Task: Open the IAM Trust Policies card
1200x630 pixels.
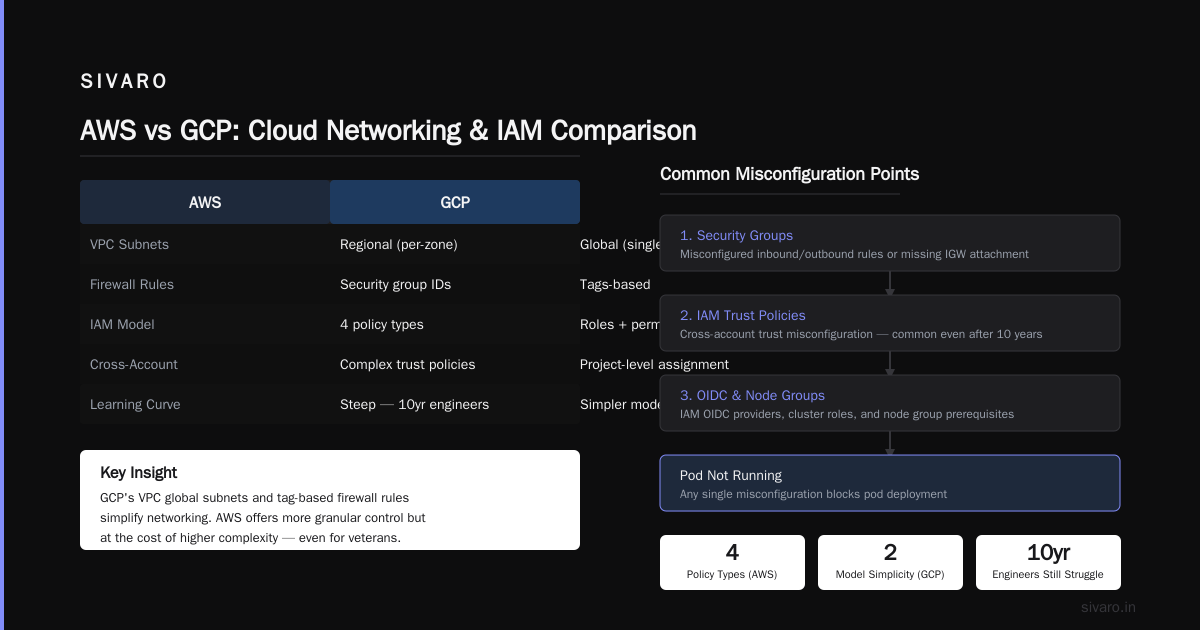Action: pos(890,323)
